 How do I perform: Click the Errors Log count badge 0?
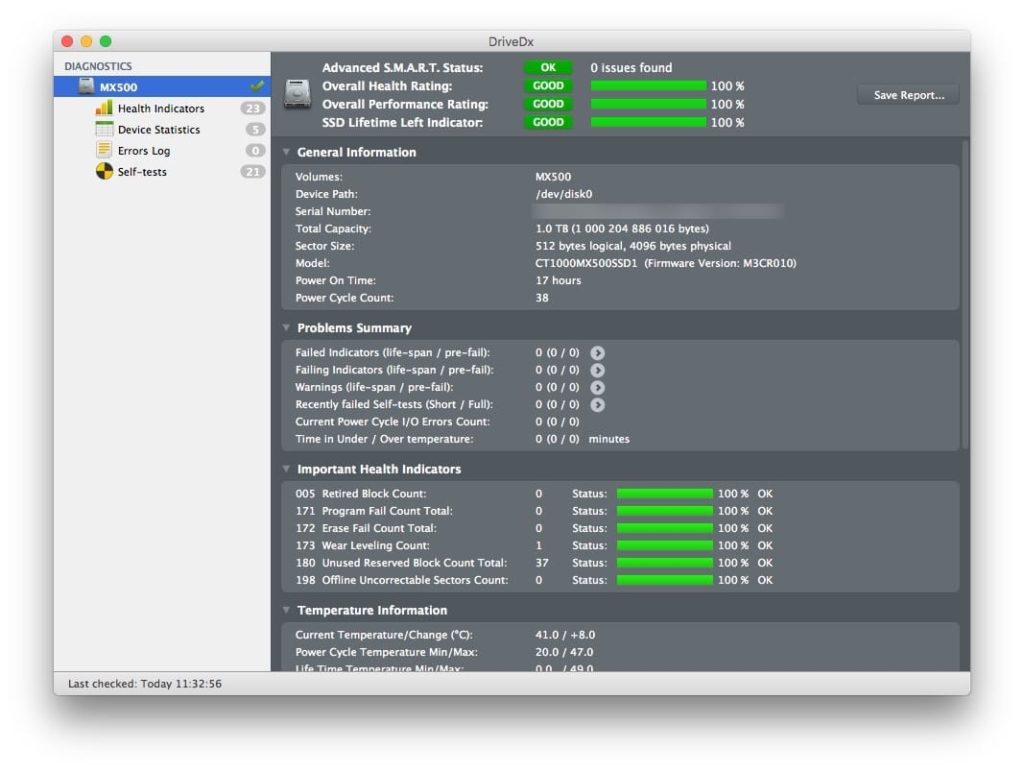255,151
